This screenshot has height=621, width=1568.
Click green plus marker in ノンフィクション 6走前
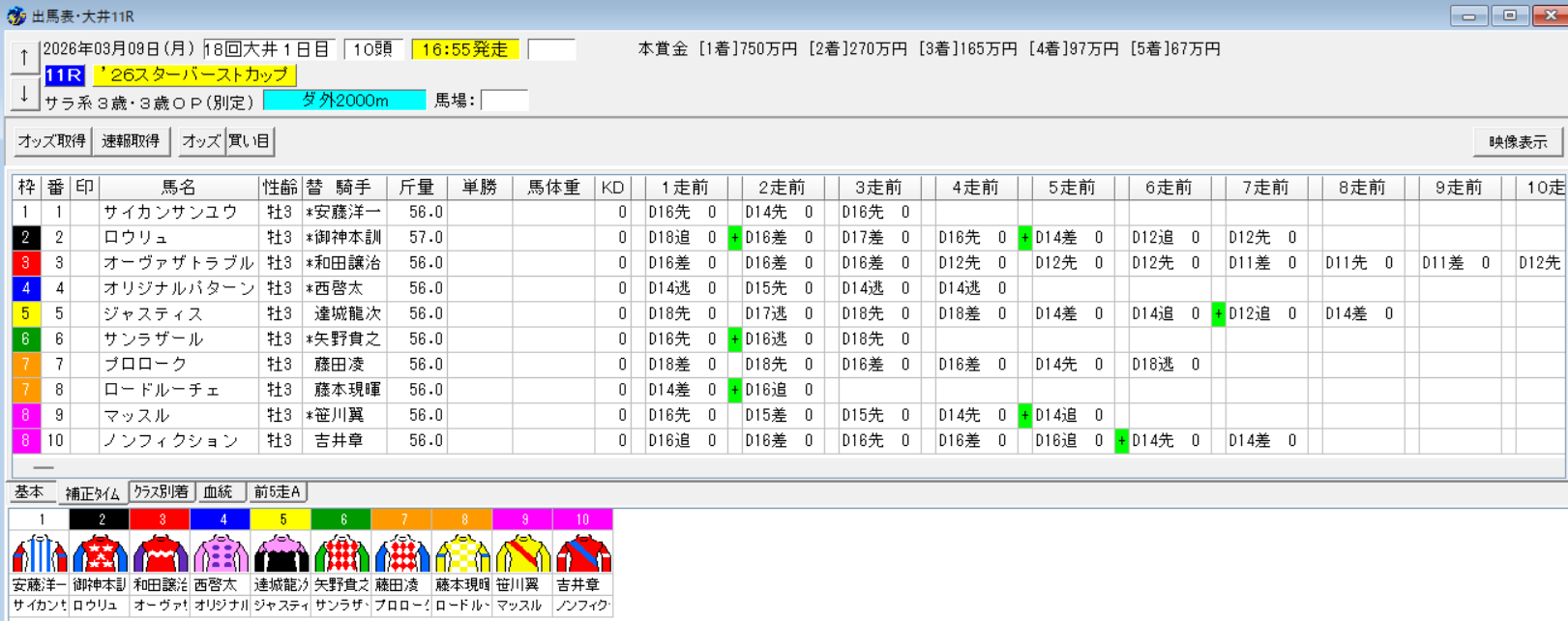click(1122, 441)
